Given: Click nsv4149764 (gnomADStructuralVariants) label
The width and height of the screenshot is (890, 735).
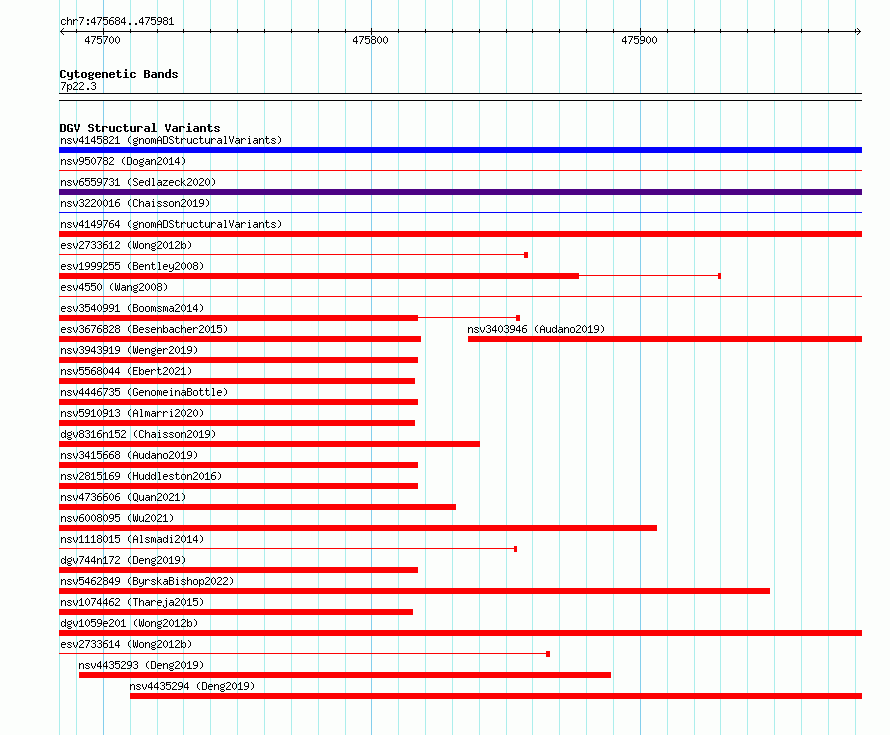Looking at the screenshot, I should pyautogui.click(x=171, y=224).
